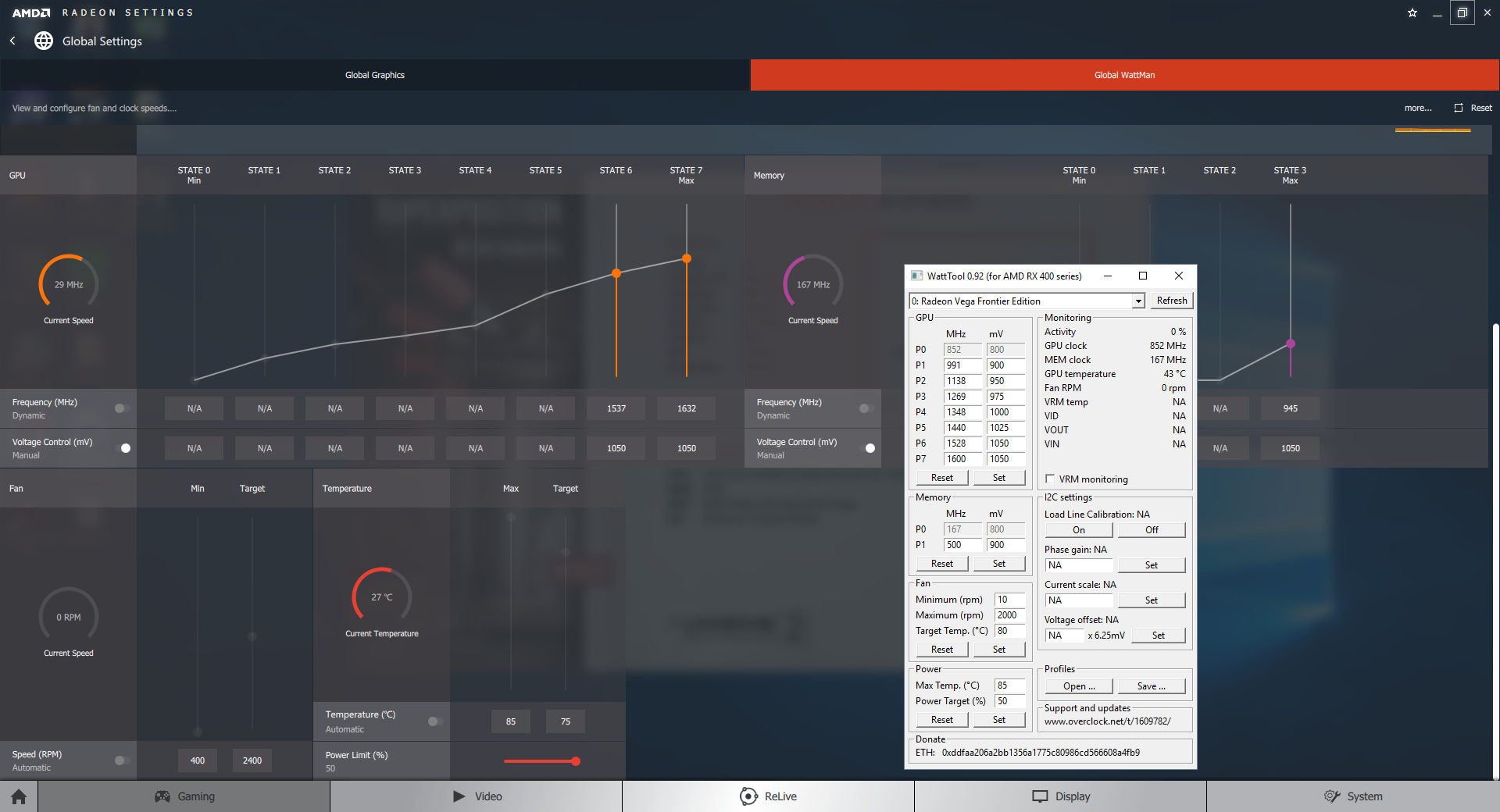Click the temperature Max value 85

[x=511, y=721]
